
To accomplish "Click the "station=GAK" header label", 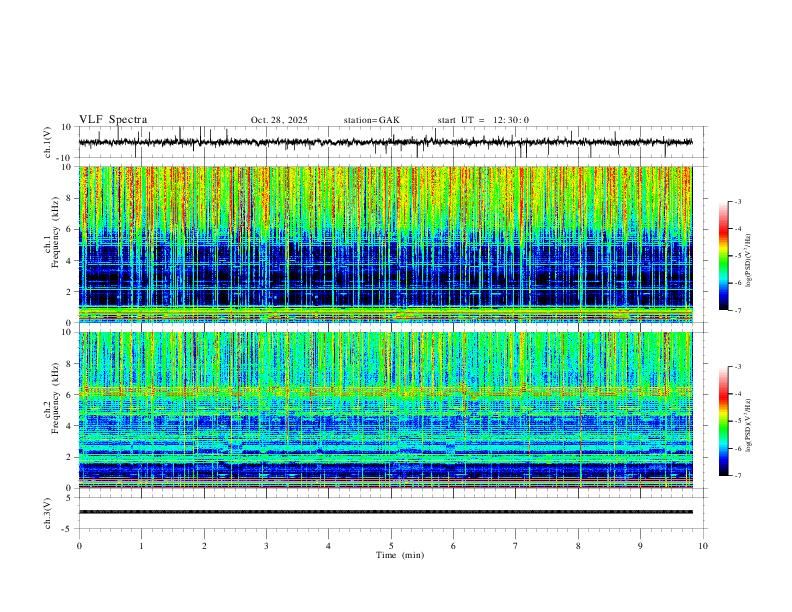I will coord(371,120).
